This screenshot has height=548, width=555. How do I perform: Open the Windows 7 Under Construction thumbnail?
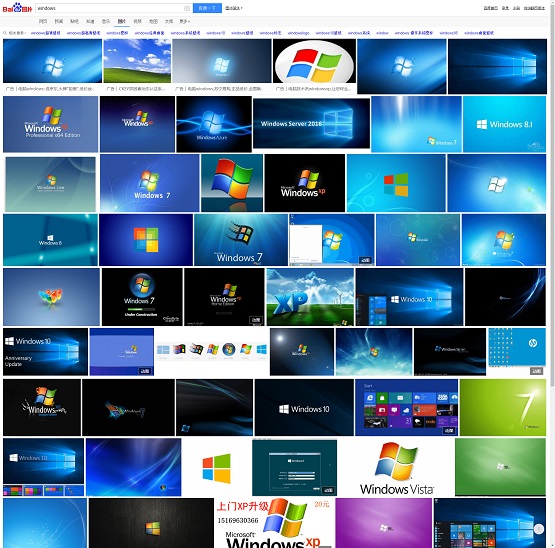(x=142, y=297)
